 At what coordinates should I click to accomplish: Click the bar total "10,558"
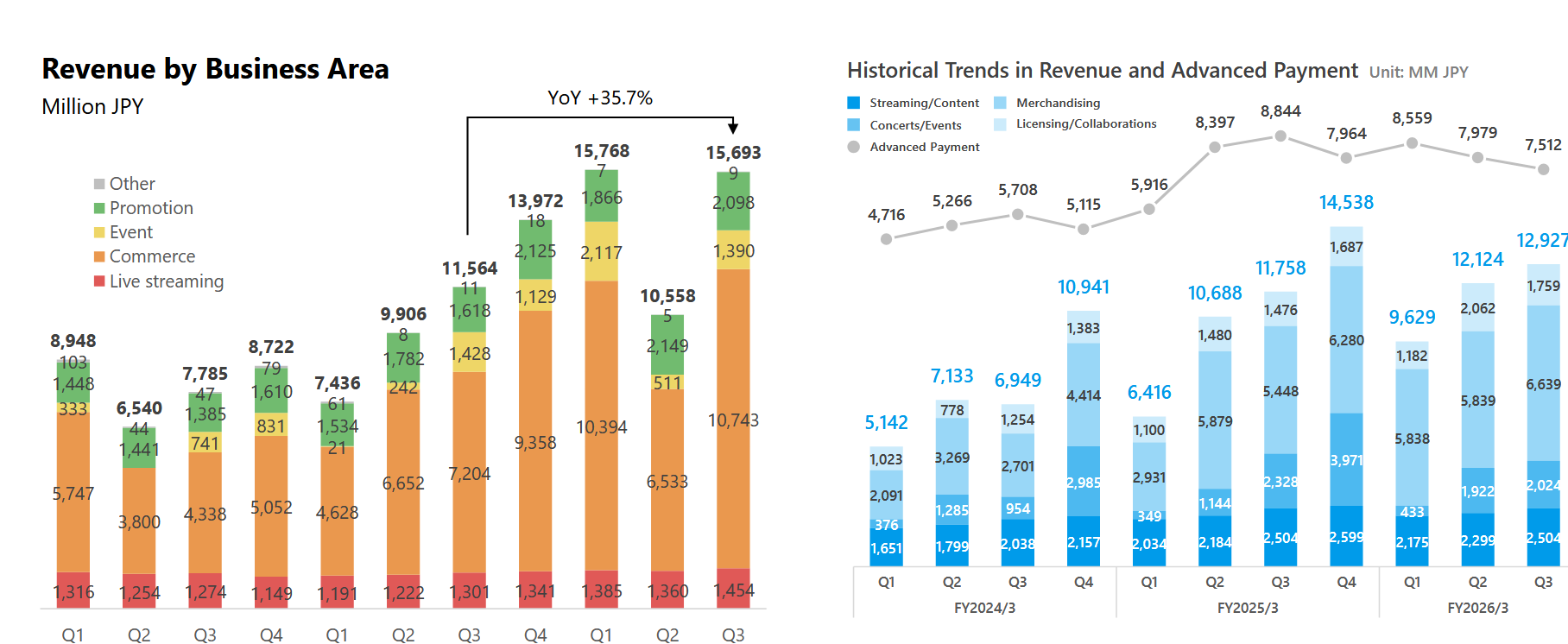click(x=667, y=296)
